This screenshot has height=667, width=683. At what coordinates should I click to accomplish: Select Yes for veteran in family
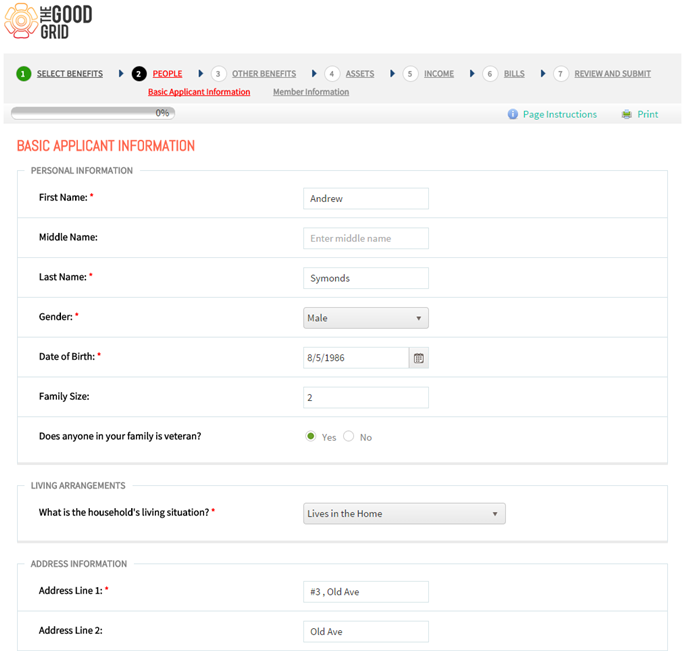point(311,436)
